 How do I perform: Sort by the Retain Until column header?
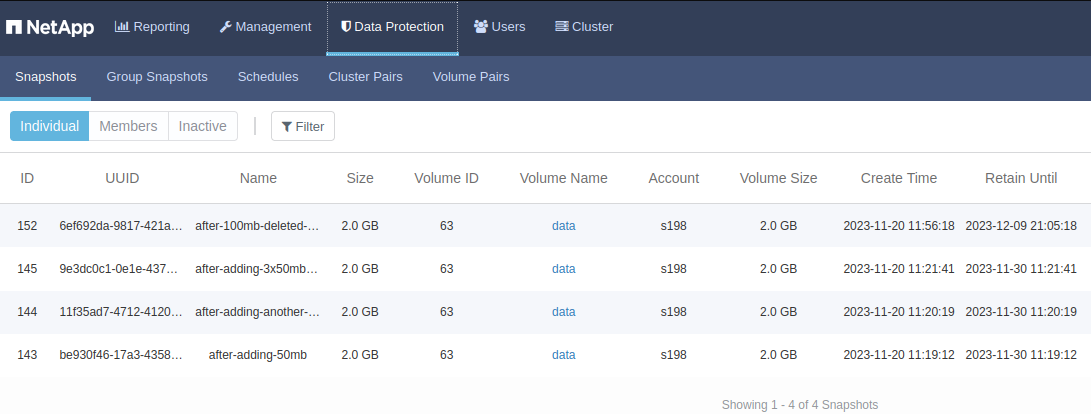point(1021,178)
